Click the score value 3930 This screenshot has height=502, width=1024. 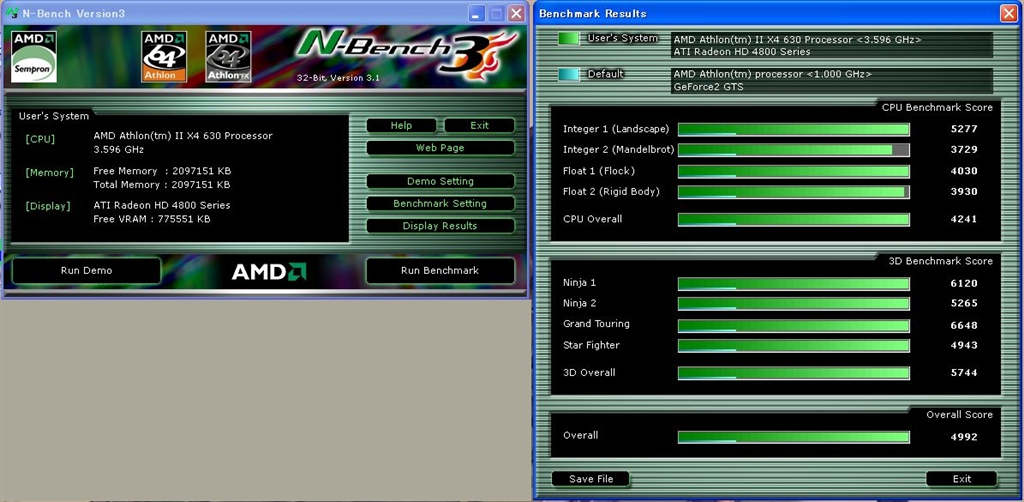[x=964, y=191]
